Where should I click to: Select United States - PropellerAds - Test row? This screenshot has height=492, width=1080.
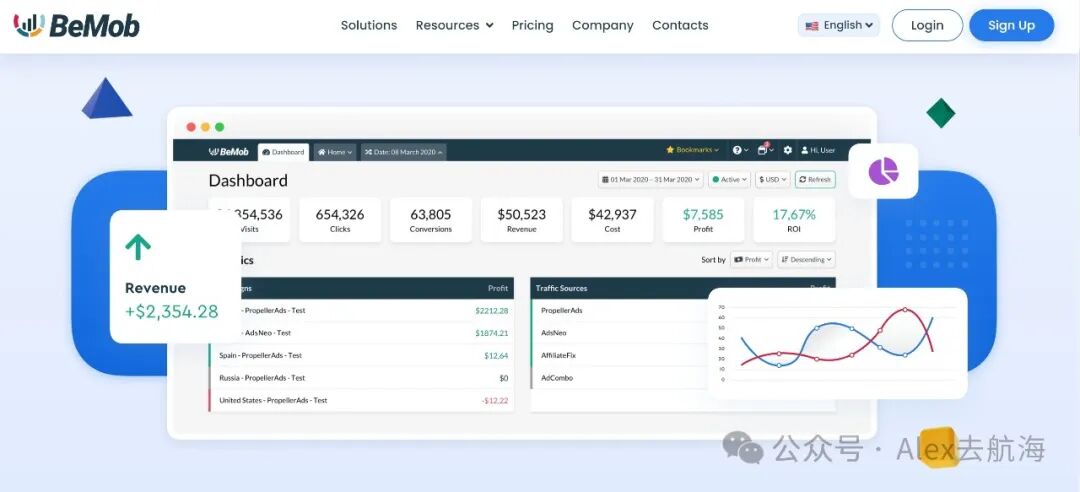coord(361,400)
